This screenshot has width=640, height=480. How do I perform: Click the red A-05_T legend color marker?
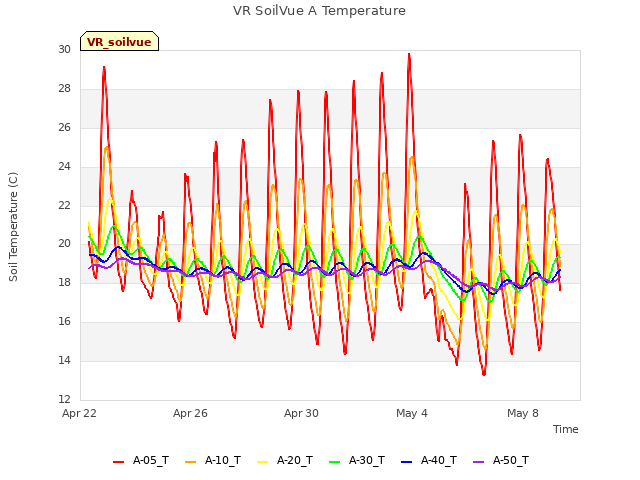coord(118,462)
